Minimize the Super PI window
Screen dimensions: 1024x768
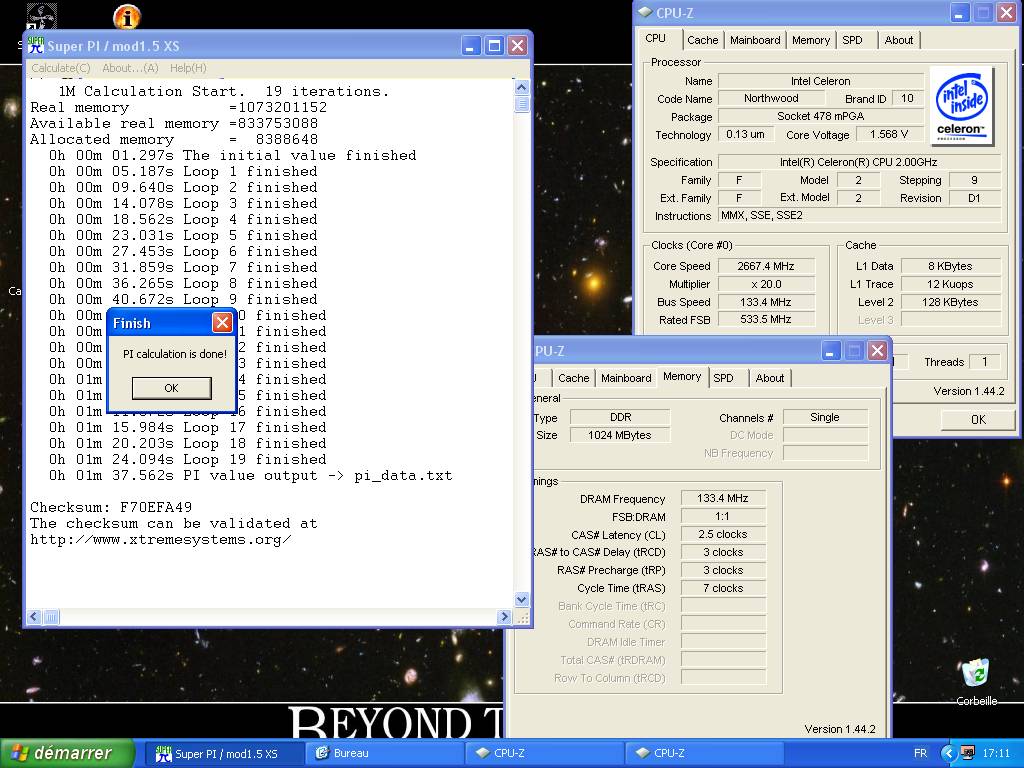(472, 46)
